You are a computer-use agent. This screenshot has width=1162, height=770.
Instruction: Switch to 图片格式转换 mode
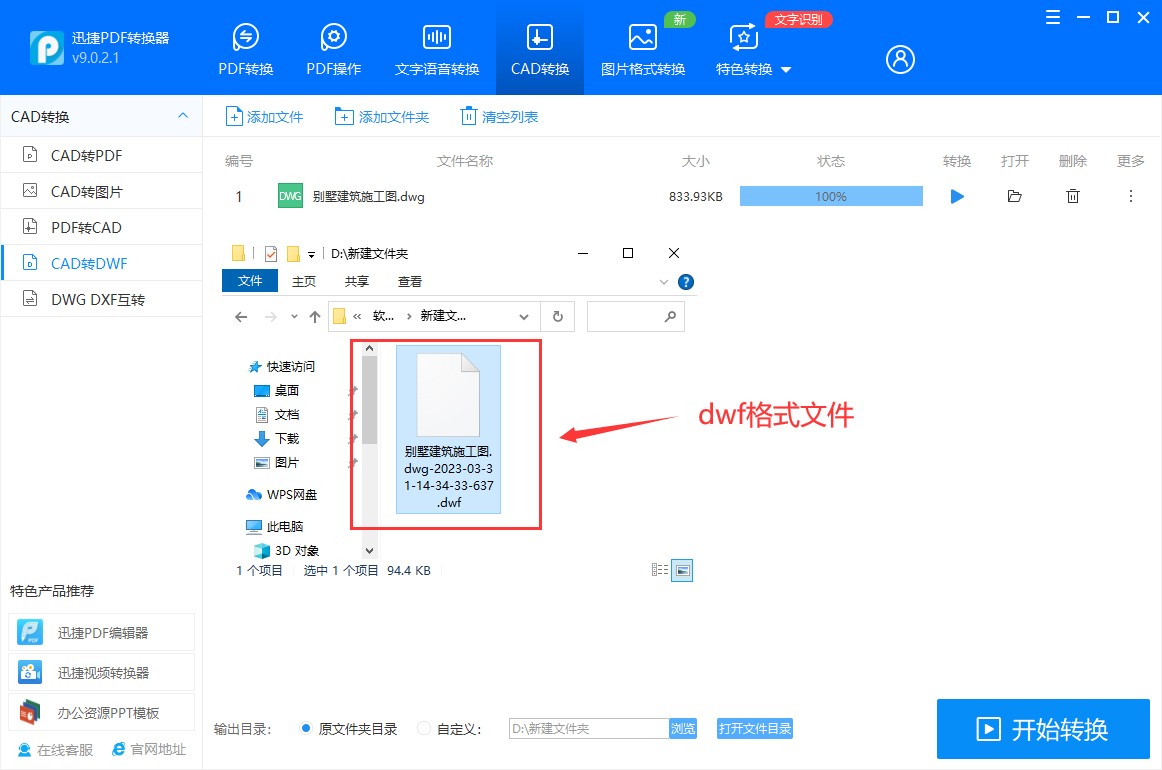click(x=641, y=46)
